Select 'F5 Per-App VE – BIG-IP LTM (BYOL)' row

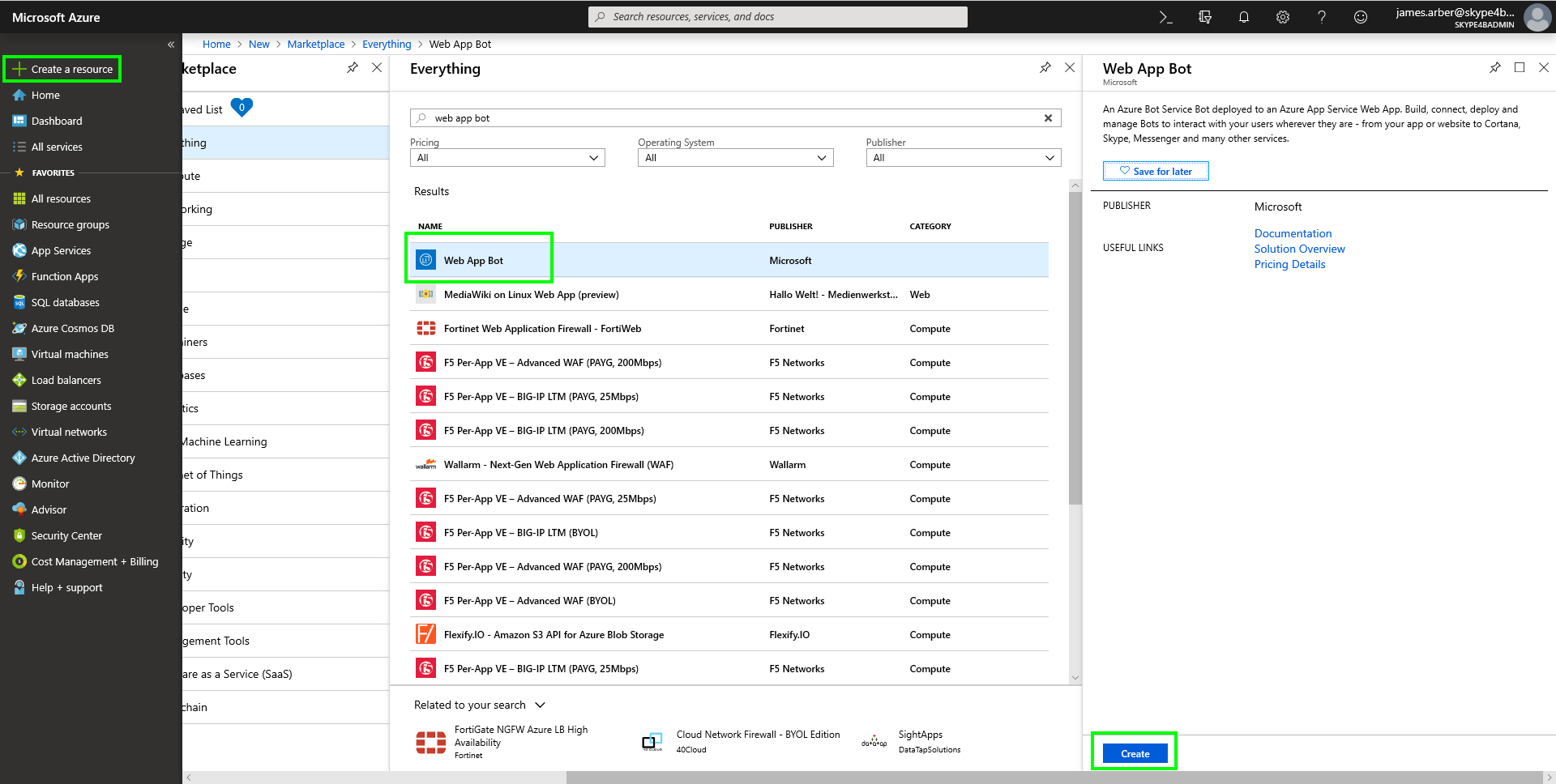tap(729, 532)
